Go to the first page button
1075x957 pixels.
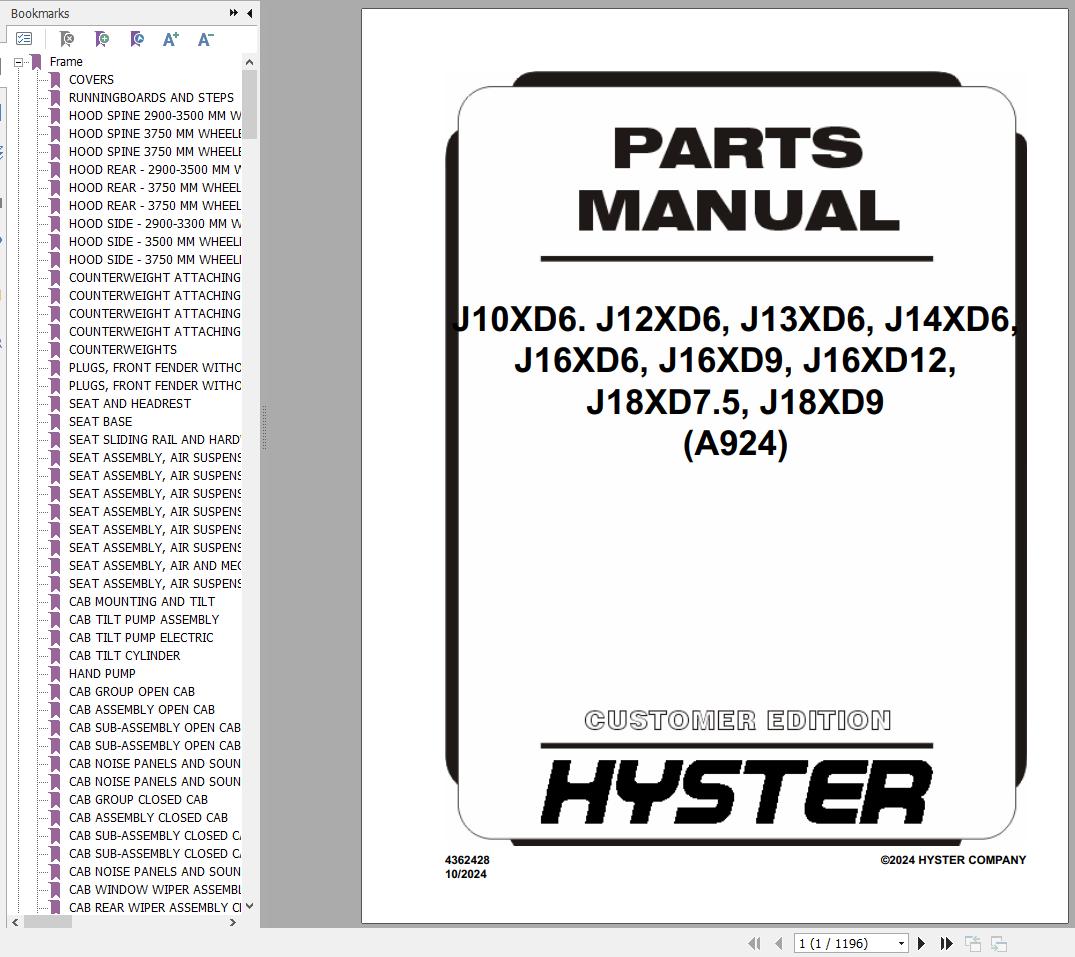pos(754,943)
